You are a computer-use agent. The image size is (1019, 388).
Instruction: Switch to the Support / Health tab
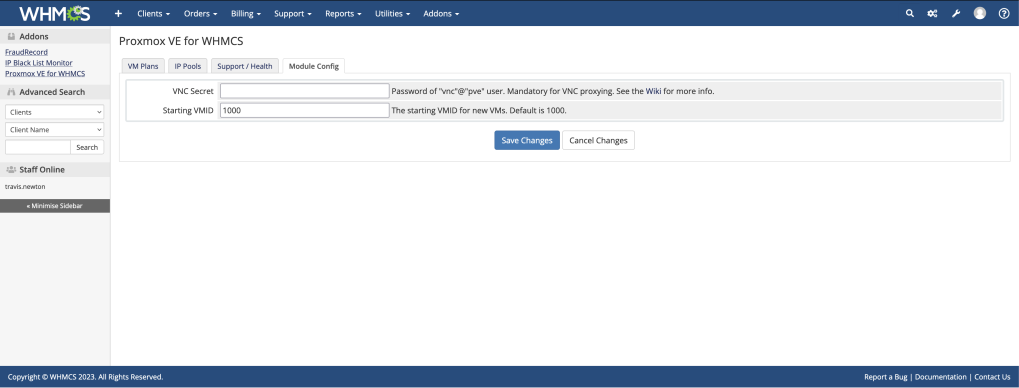pos(246,66)
